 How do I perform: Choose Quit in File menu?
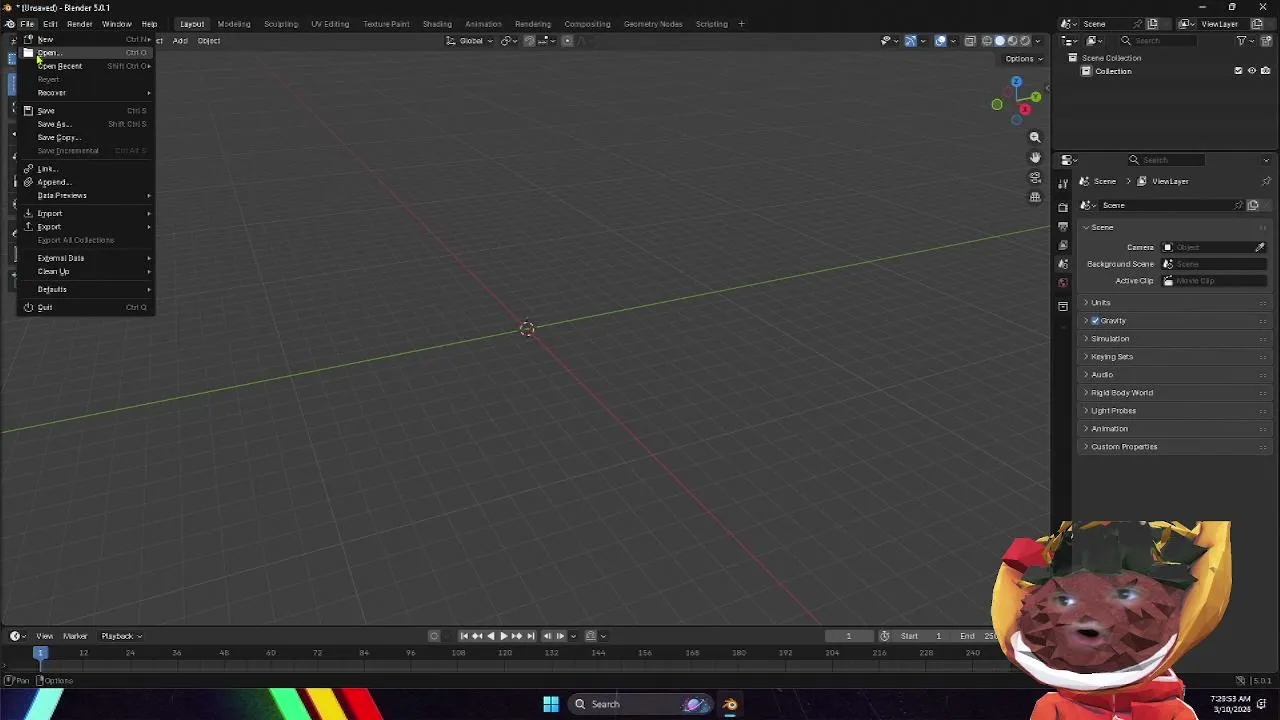pos(86,308)
